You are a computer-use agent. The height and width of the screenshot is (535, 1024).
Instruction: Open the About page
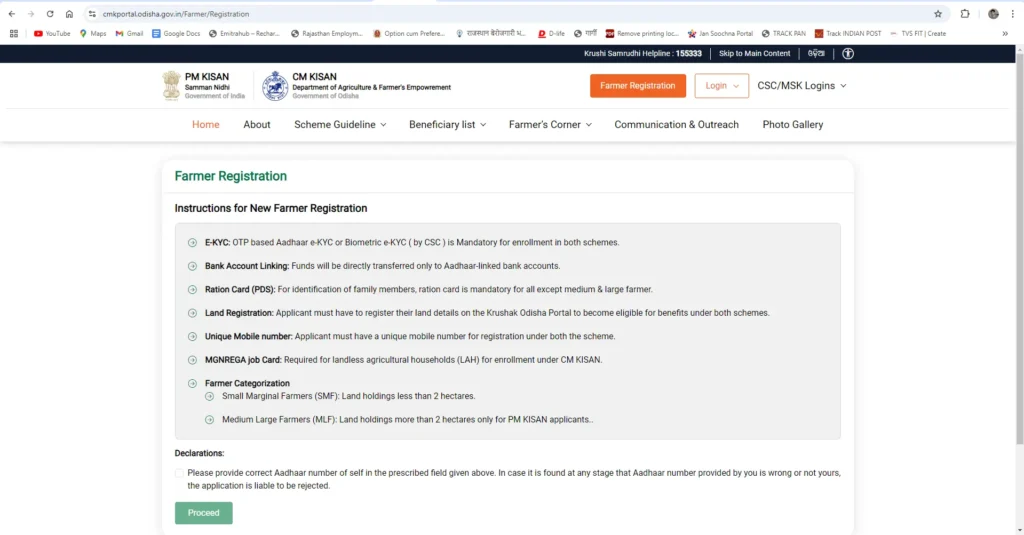[x=257, y=125]
